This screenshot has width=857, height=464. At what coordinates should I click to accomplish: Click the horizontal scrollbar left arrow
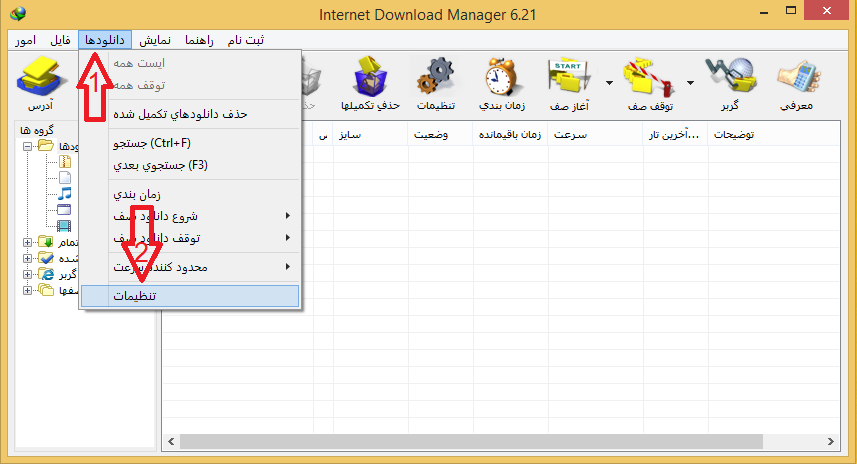point(171,441)
